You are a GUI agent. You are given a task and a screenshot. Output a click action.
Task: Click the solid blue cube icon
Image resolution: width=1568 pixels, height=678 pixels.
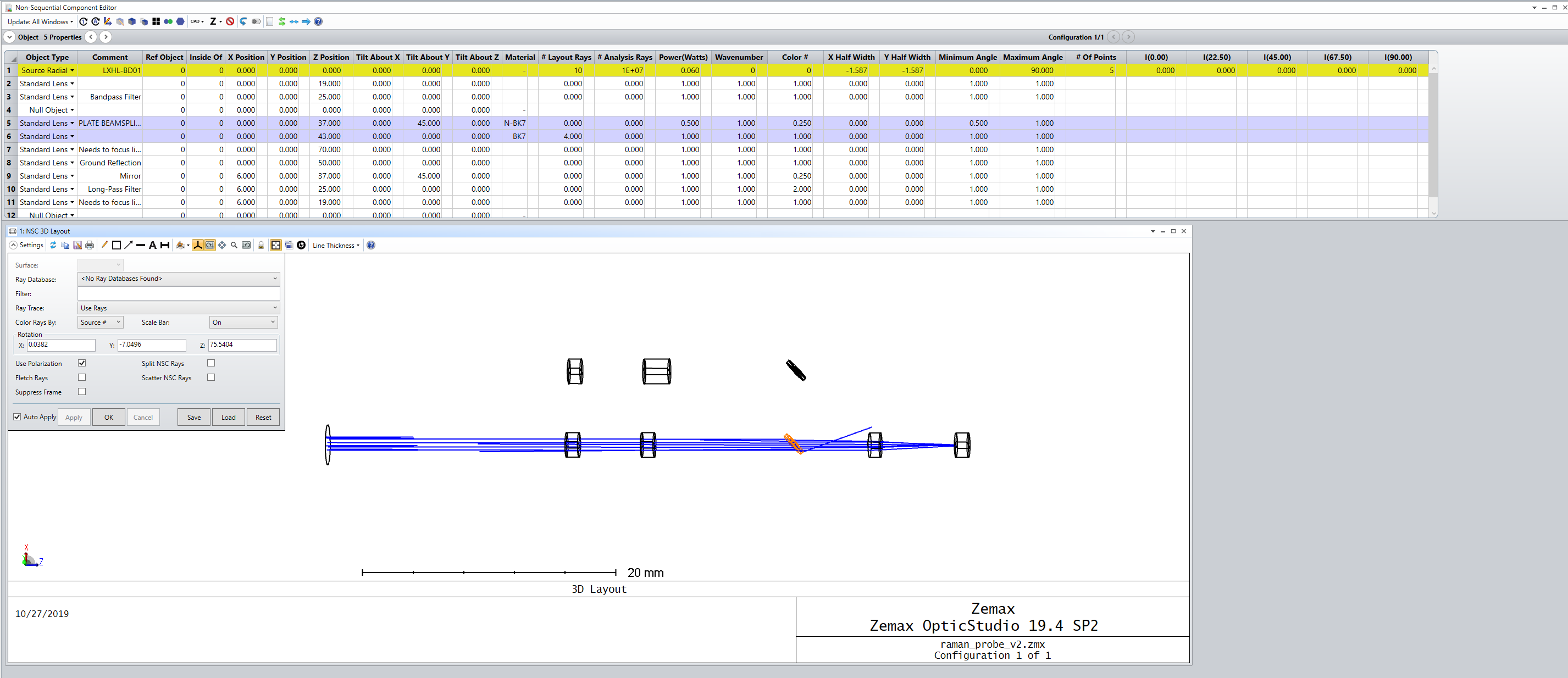point(132,21)
